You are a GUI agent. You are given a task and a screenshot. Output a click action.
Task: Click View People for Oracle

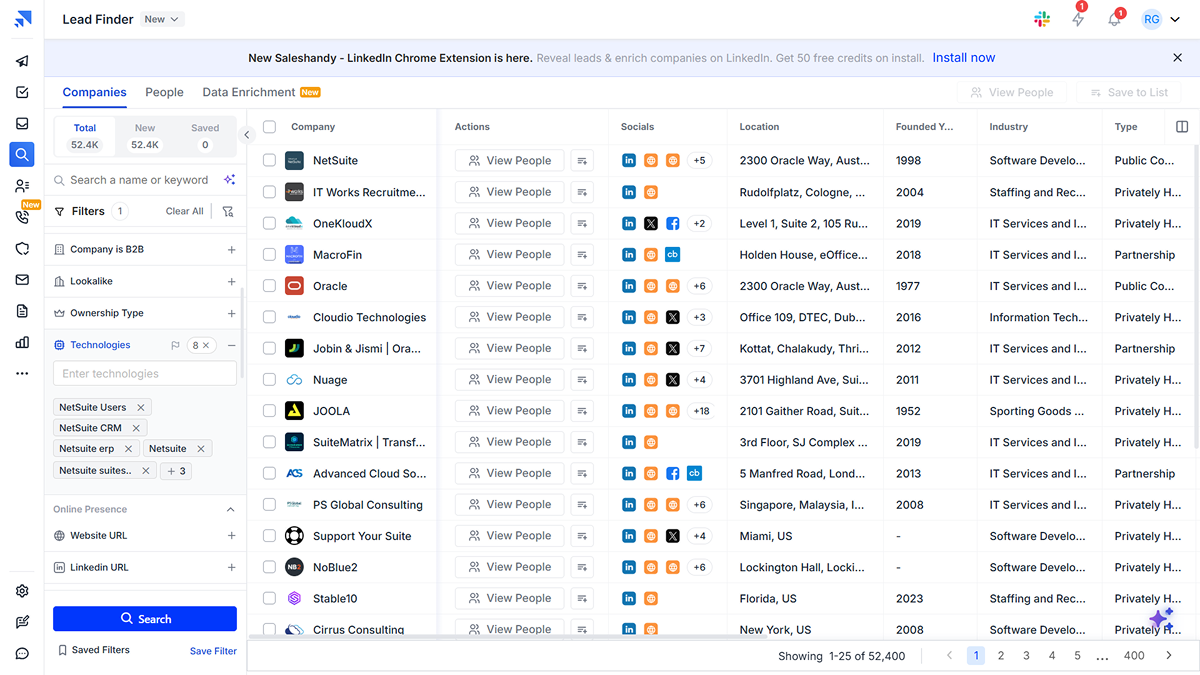click(x=510, y=286)
